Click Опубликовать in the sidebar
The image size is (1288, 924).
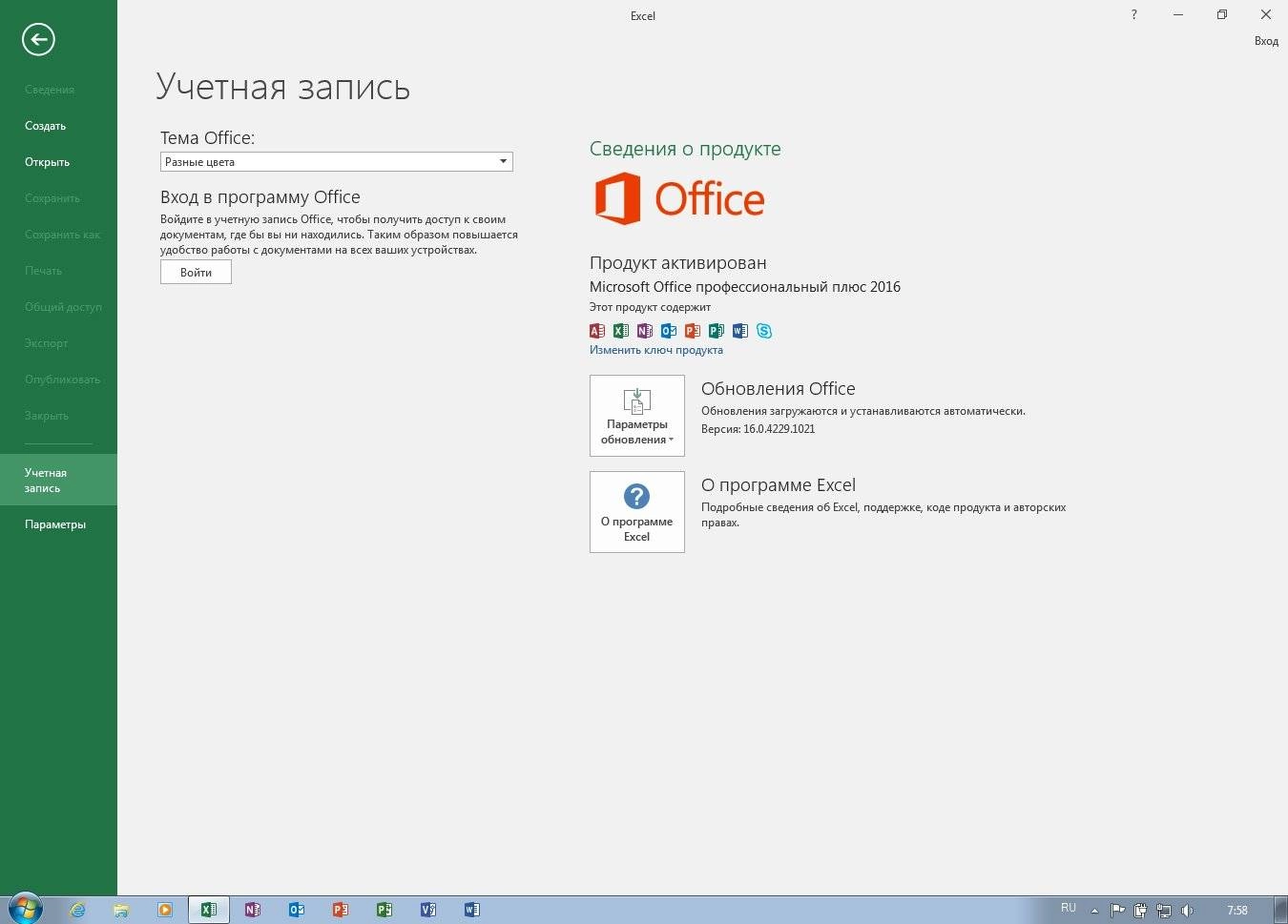(62, 380)
